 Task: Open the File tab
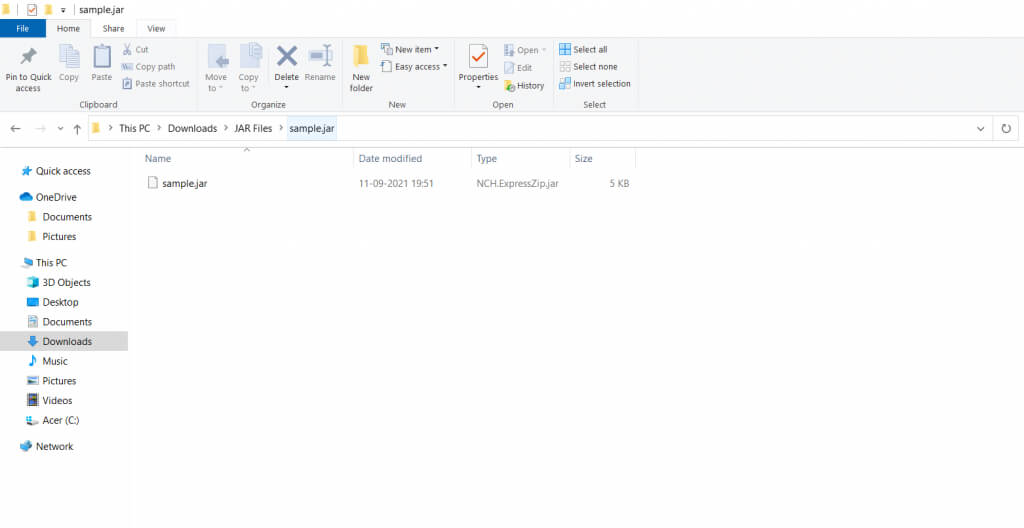tap(23, 29)
